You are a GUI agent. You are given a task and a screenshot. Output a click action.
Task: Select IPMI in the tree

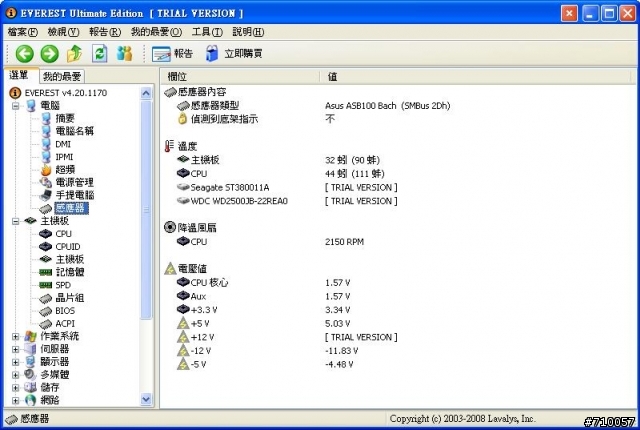(x=64, y=157)
